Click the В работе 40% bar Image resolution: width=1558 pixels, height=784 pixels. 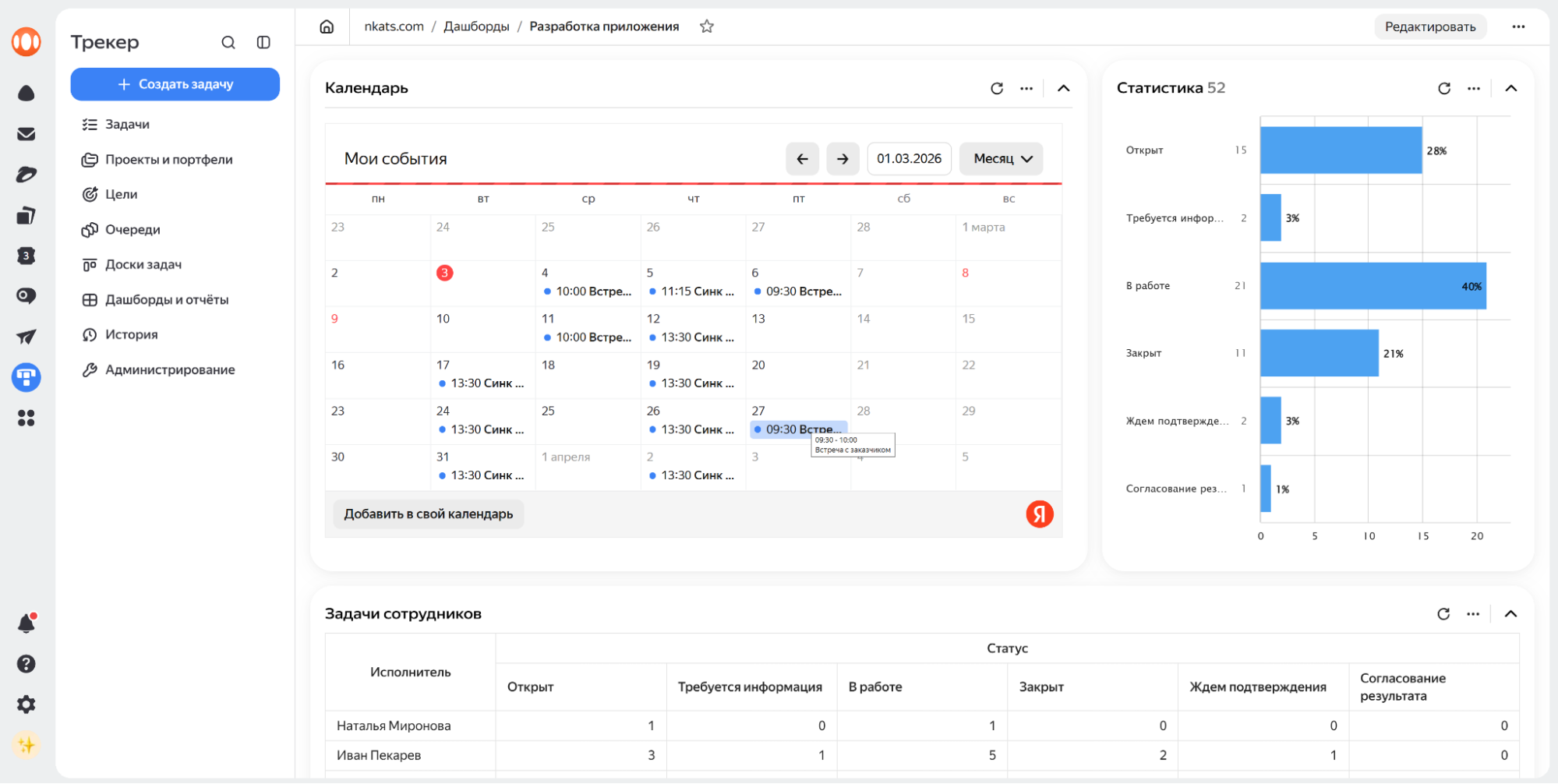click(1372, 286)
